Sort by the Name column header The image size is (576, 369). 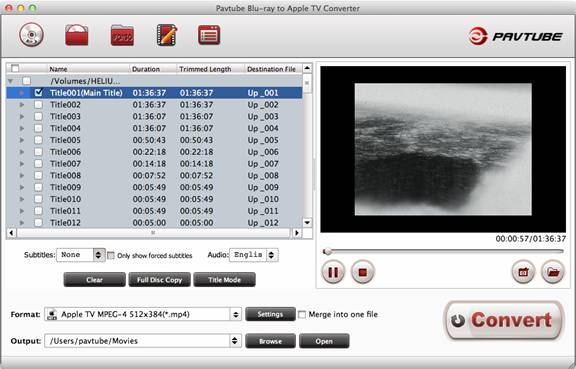click(x=89, y=69)
